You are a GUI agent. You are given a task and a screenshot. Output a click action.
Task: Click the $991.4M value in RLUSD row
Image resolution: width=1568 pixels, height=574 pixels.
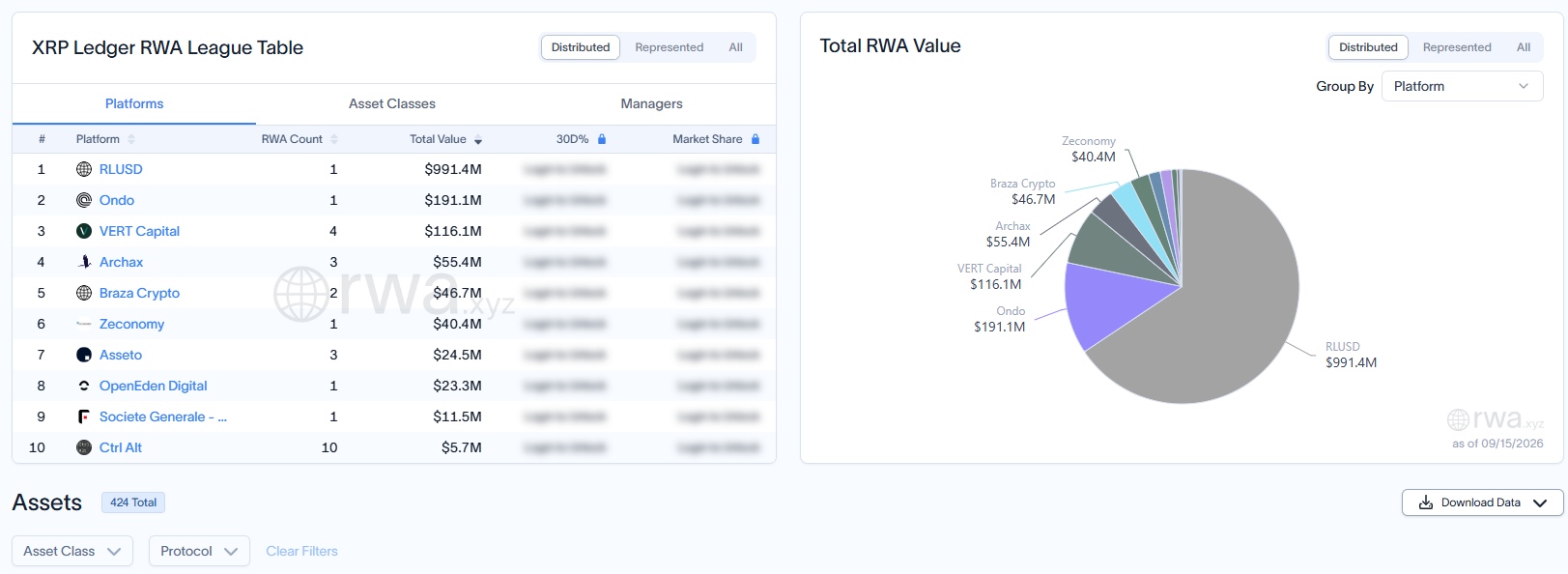[453, 169]
